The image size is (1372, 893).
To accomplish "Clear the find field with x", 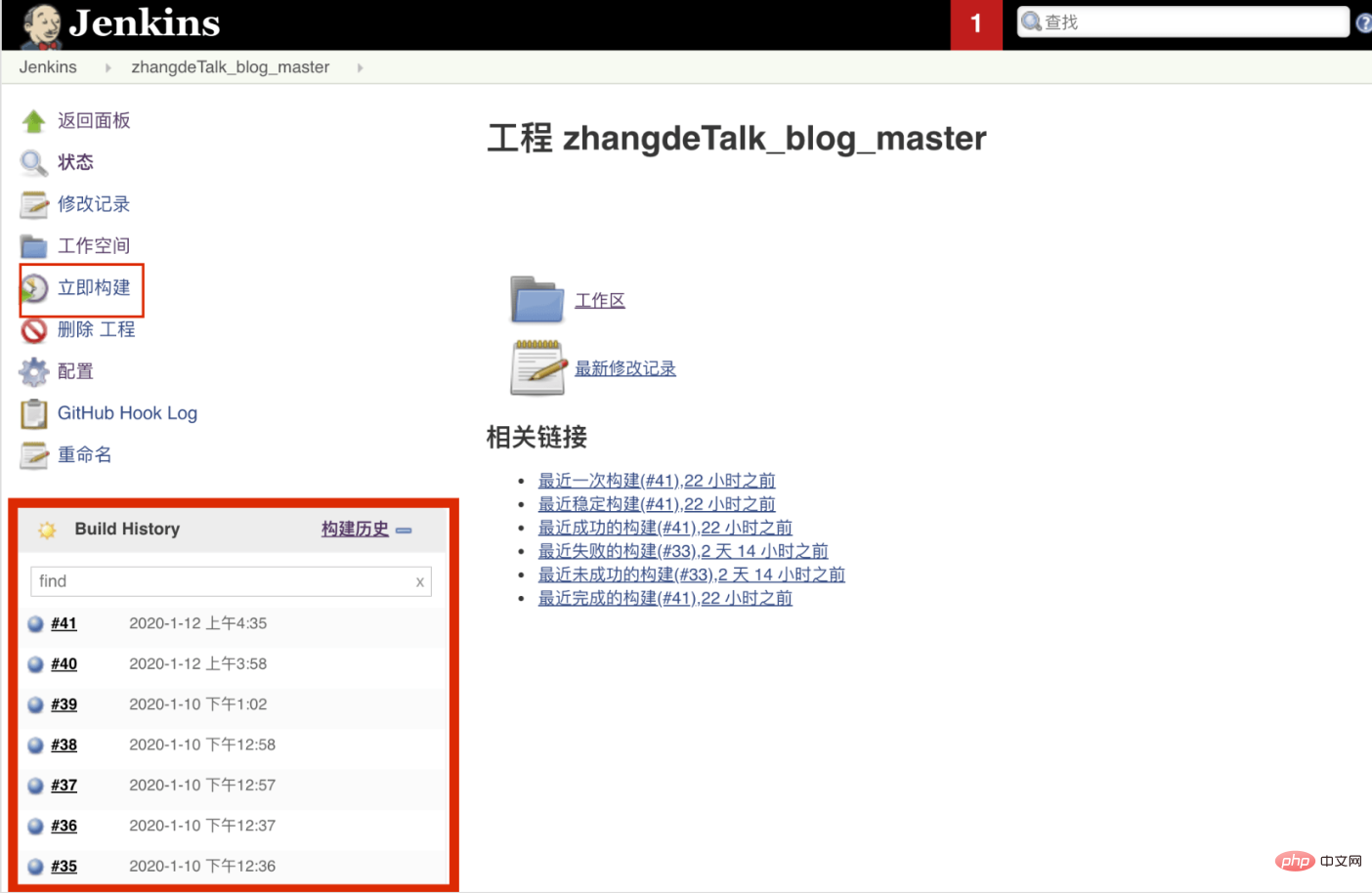I will [420, 582].
